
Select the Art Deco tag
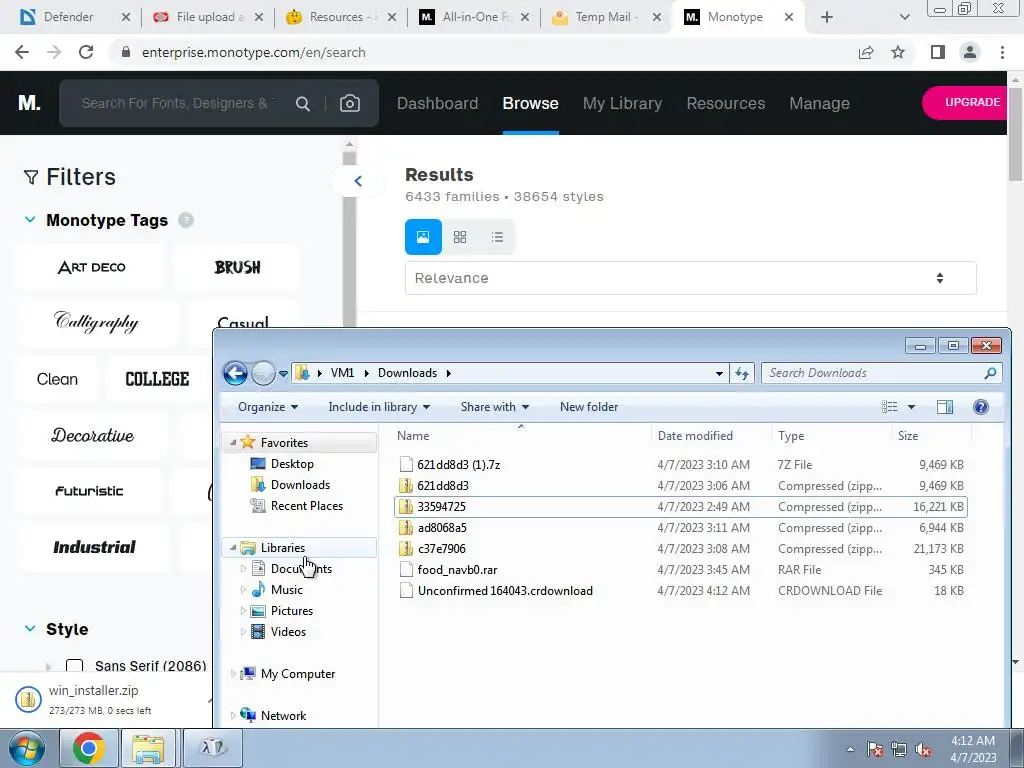(91, 267)
